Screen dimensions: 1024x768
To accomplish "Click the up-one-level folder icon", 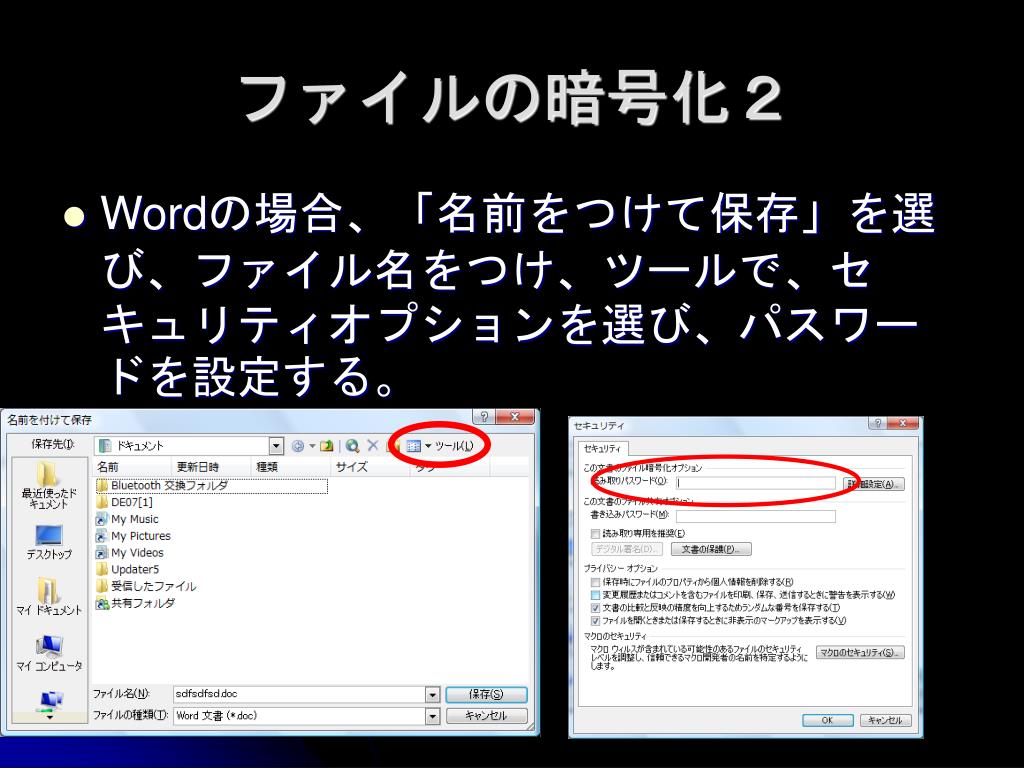I will (x=327, y=446).
